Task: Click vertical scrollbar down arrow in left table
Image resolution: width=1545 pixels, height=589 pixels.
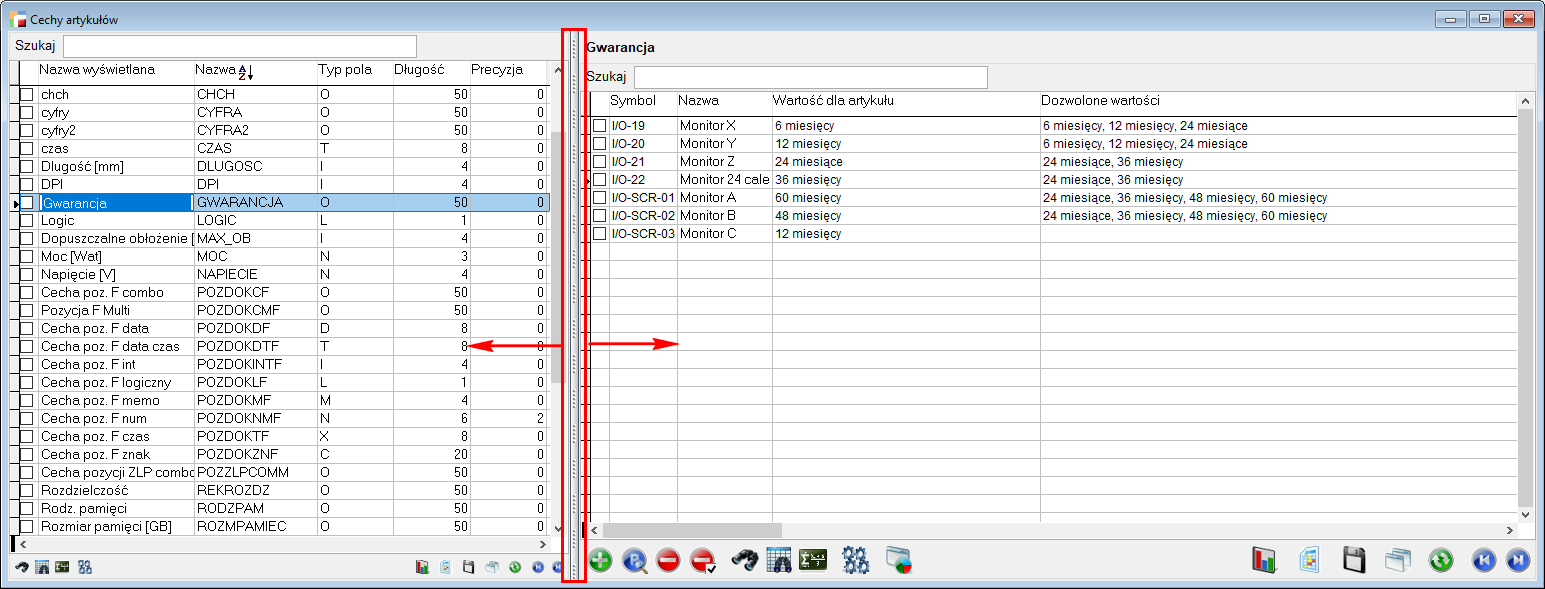Action: point(557,528)
